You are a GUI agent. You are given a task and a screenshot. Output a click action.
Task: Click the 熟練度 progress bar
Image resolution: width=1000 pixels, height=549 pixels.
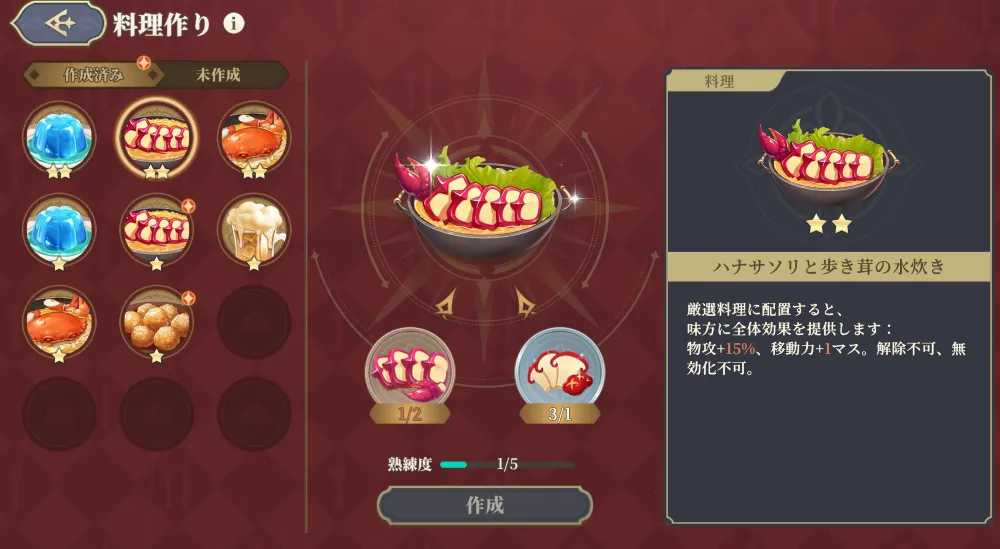tap(507, 464)
